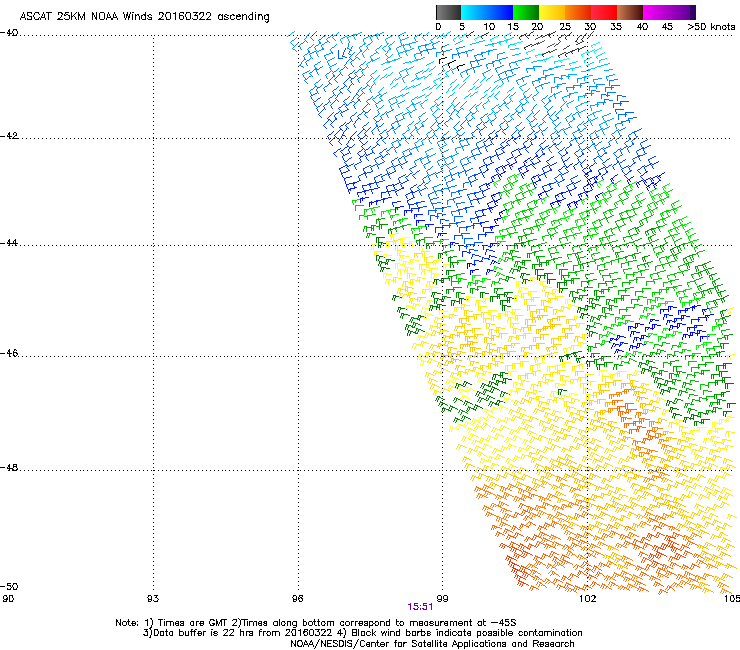Click the chart title 'ASCAT 25KM NOAA Winds 20160322 ascending'

(x=144, y=17)
